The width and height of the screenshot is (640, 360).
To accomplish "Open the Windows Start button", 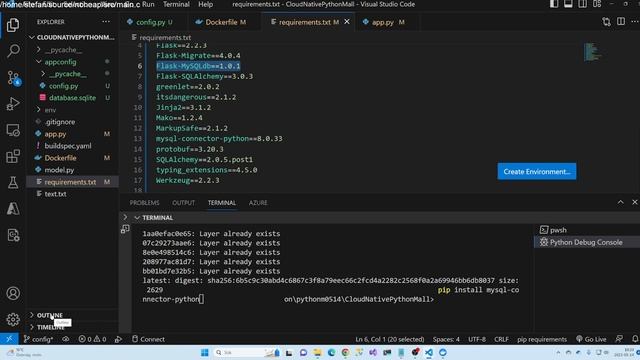I will pos(205,353).
